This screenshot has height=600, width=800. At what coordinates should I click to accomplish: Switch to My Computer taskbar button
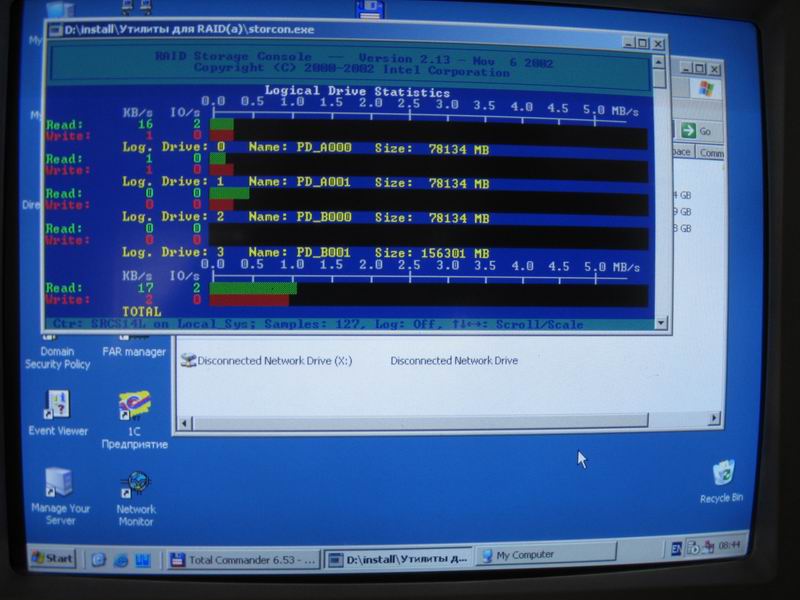pyautogui.click(x=546, y=555)
